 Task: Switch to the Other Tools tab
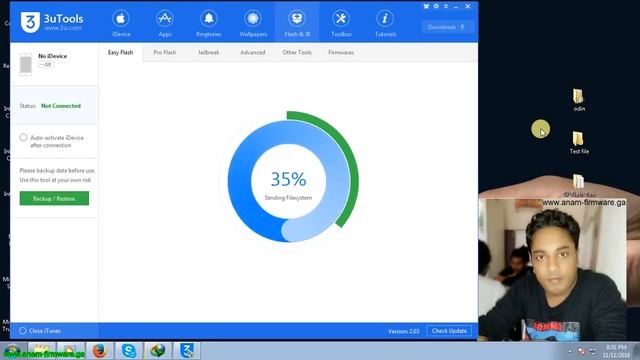[297, 52]
